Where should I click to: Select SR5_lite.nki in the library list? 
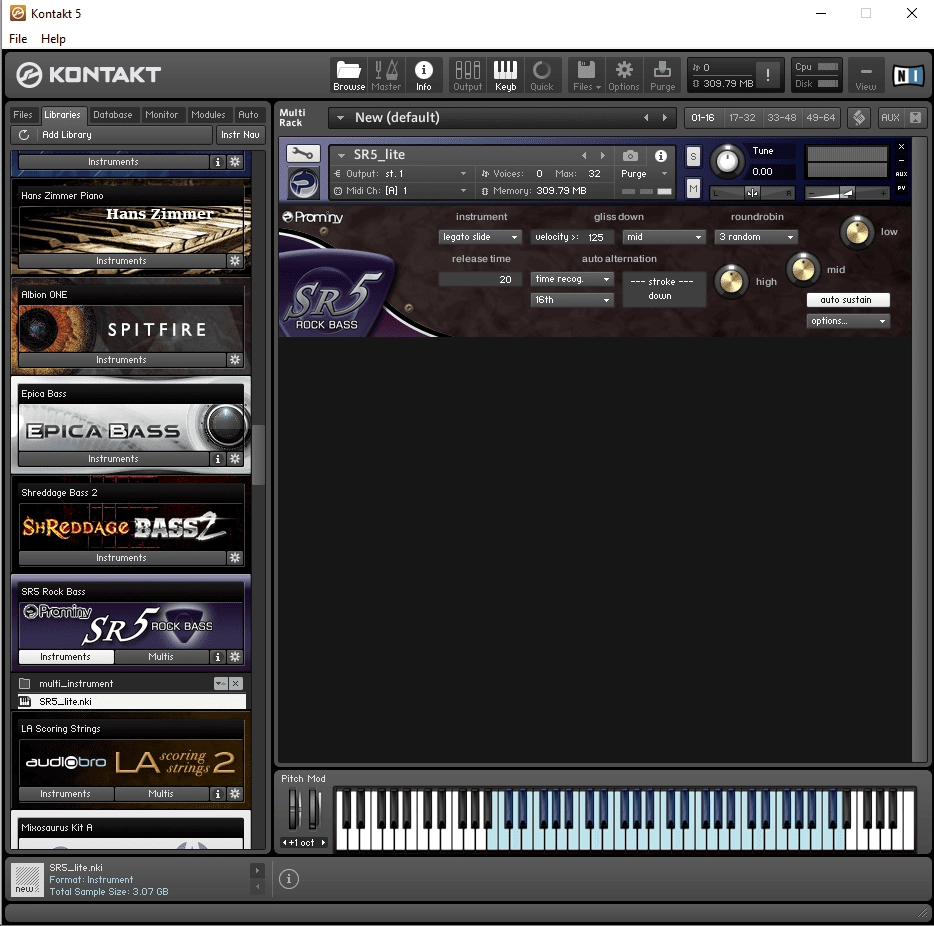(x=132, y=701)
